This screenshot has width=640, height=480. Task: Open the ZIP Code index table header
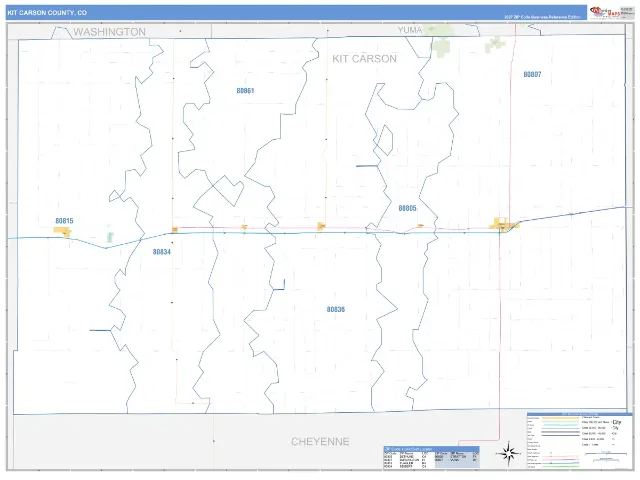coord(431,449)
